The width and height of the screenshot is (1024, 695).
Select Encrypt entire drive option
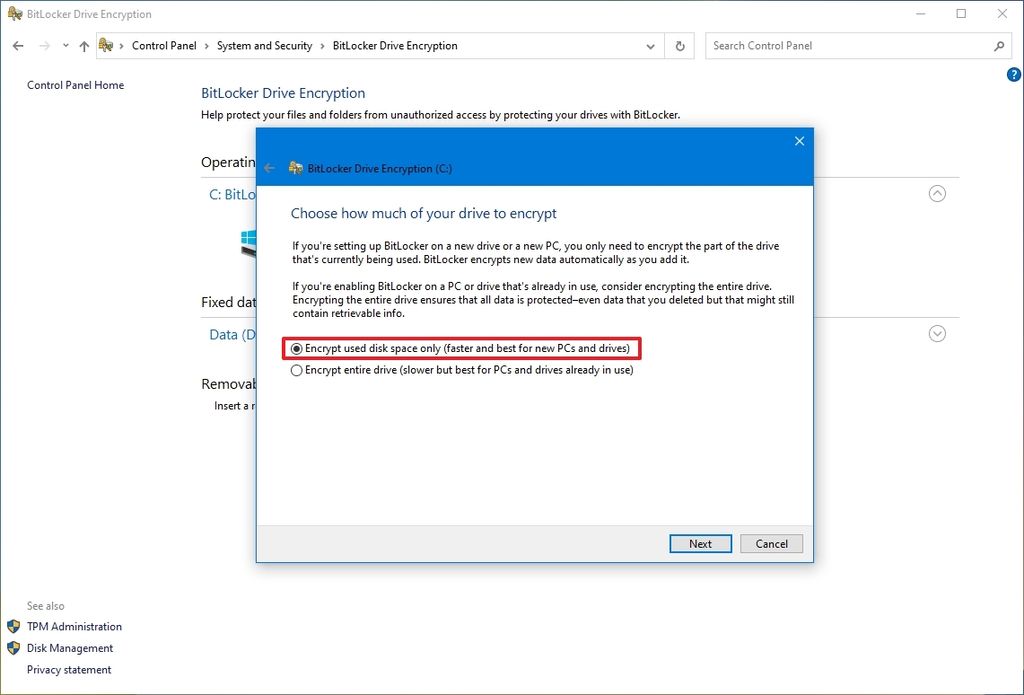pyautogui.click(x=297, y=370)
